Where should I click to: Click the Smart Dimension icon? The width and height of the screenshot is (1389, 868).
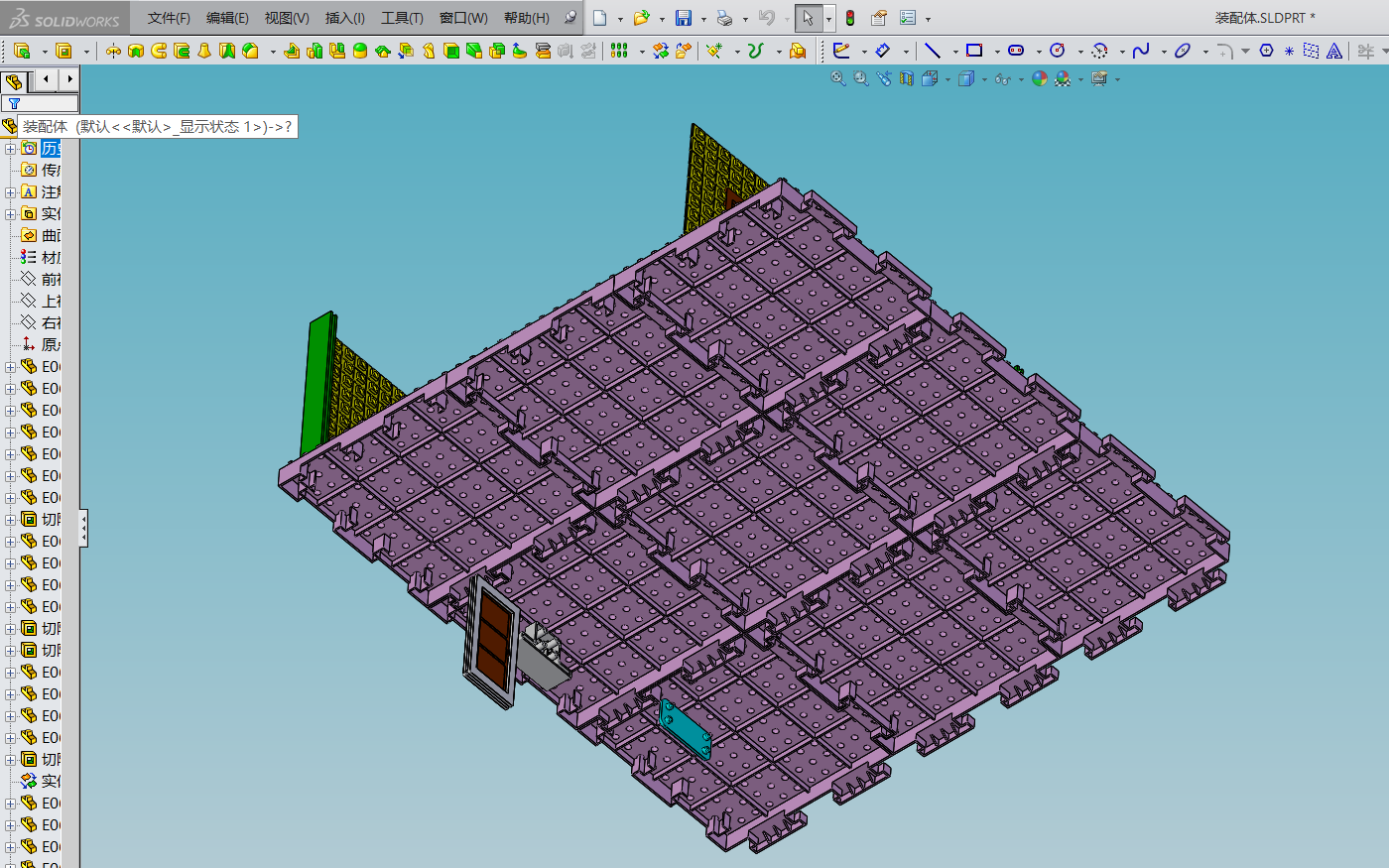883,51
